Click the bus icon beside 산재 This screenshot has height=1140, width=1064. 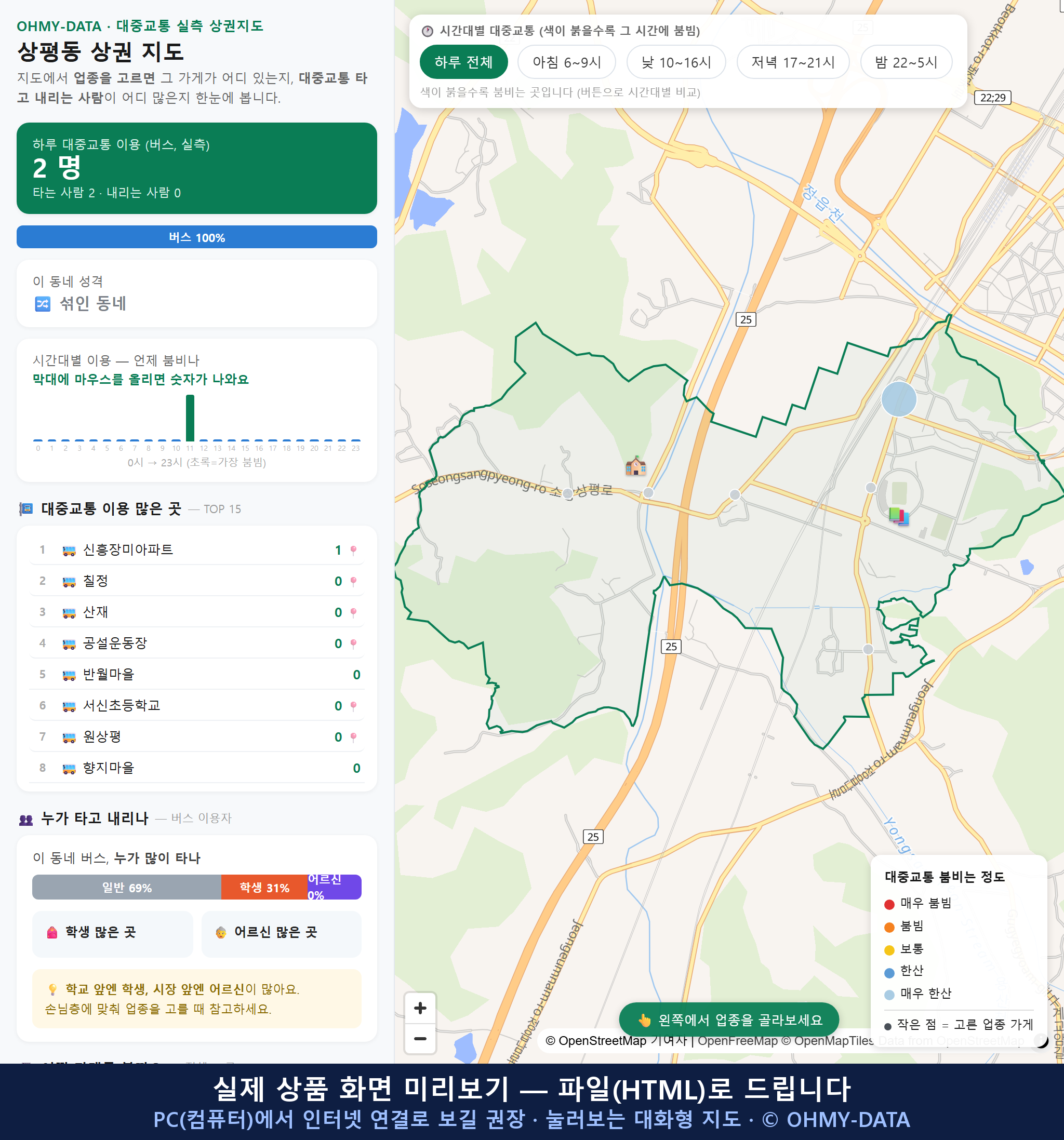(69, 612)
